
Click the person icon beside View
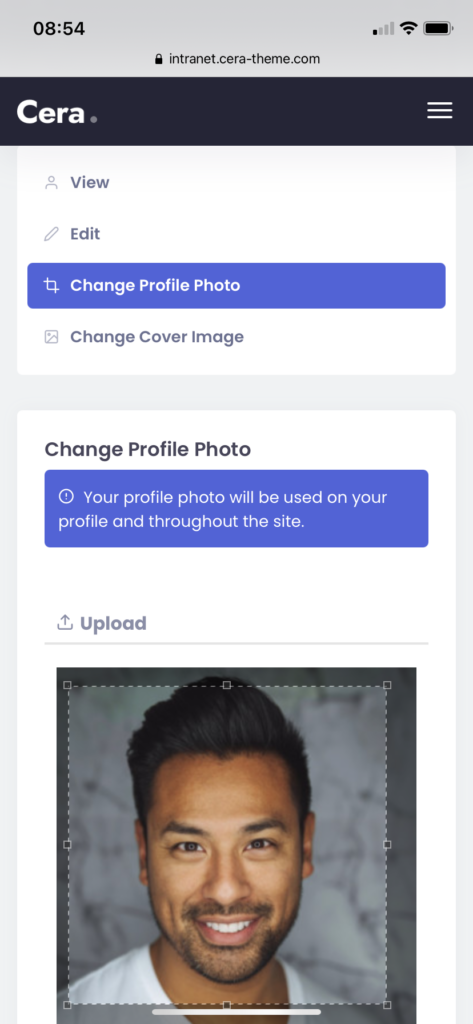pos(51,183)
